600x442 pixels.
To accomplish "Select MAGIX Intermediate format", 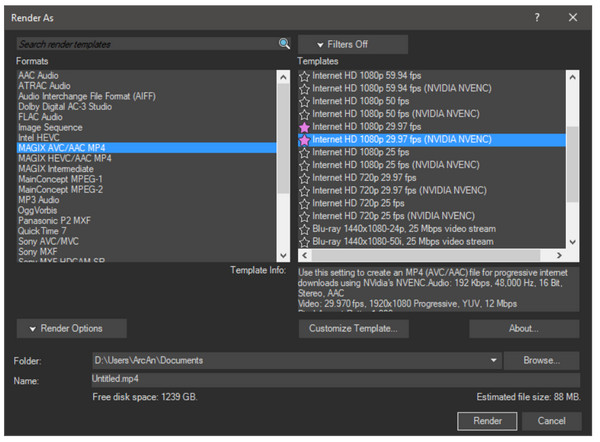I will pyautogui.click(x=147, y=168).
